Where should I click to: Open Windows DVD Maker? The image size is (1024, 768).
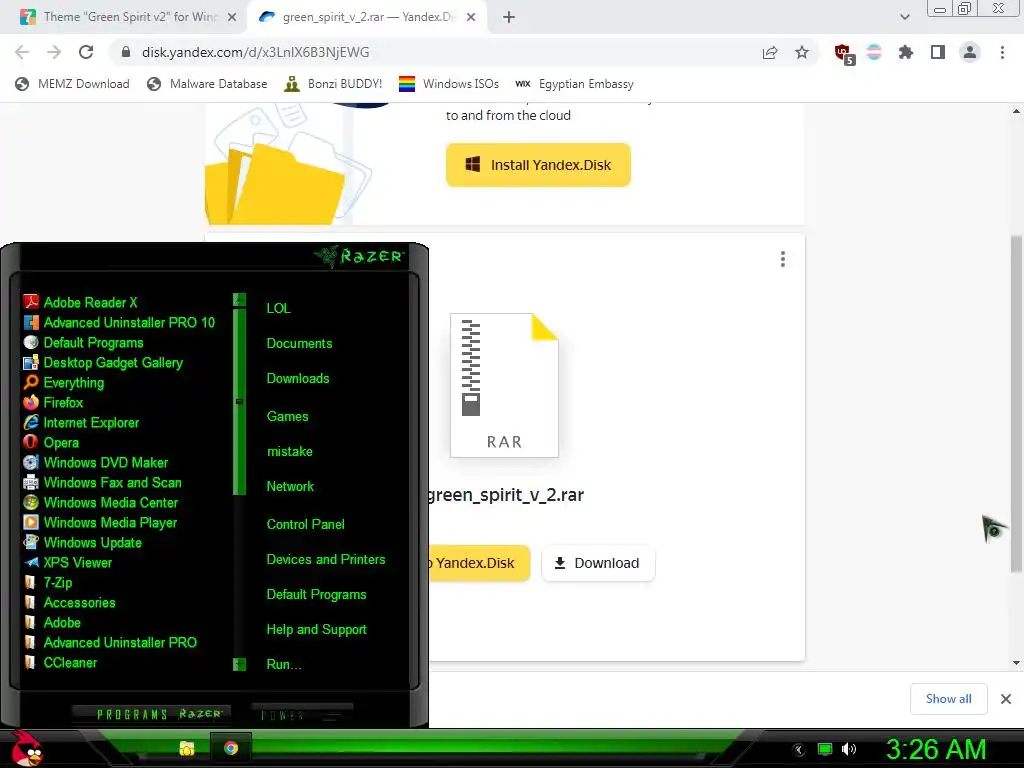pyautogui.click(x=95, y=462)
